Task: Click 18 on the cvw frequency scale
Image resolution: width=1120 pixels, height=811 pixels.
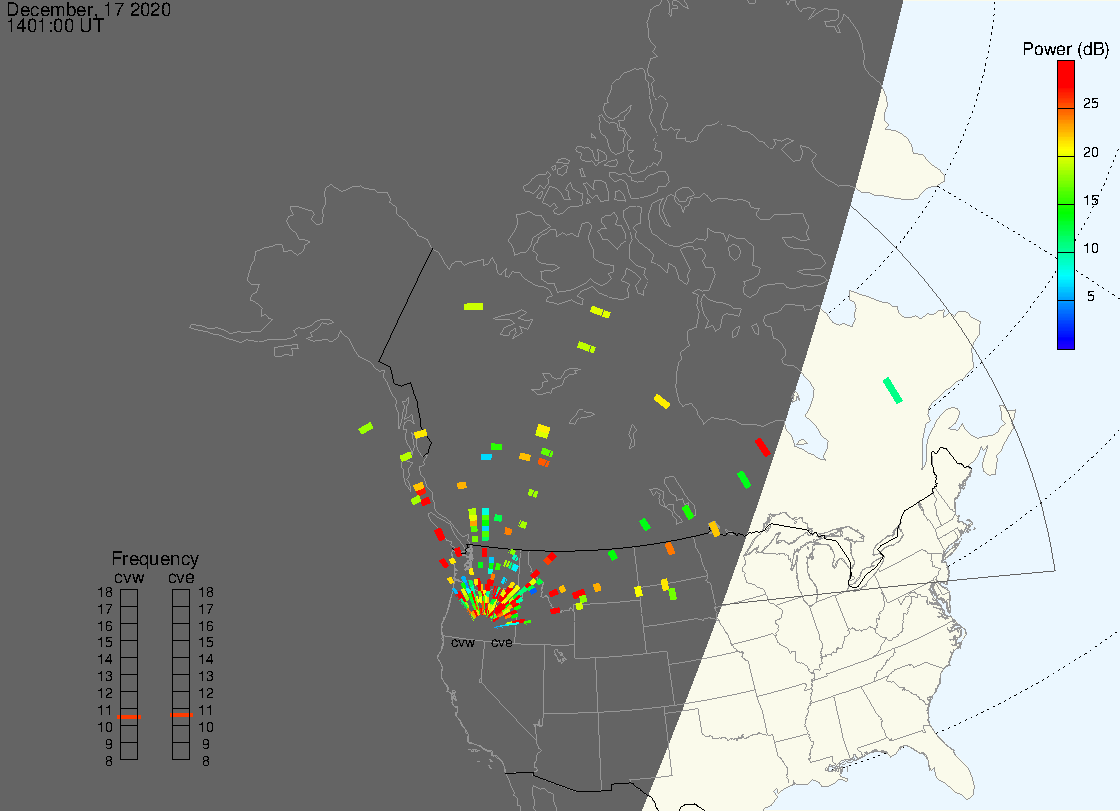Action: pos(105,592)
